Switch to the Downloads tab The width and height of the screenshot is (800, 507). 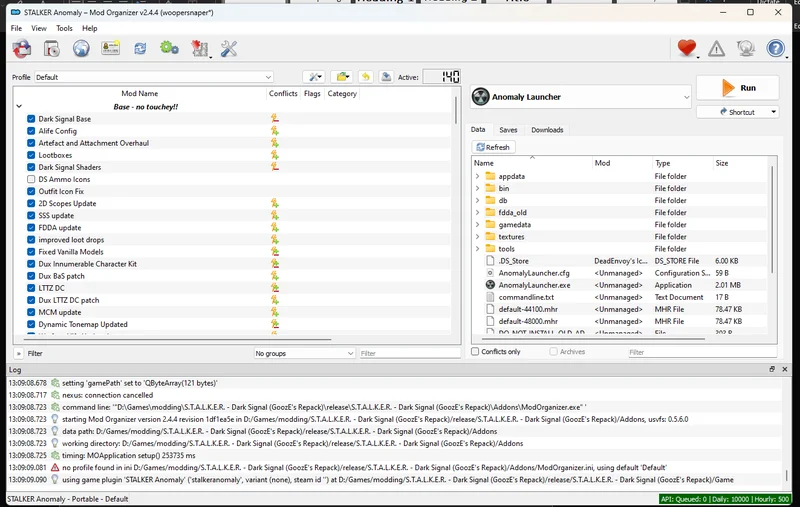click(x=547, y=130)
